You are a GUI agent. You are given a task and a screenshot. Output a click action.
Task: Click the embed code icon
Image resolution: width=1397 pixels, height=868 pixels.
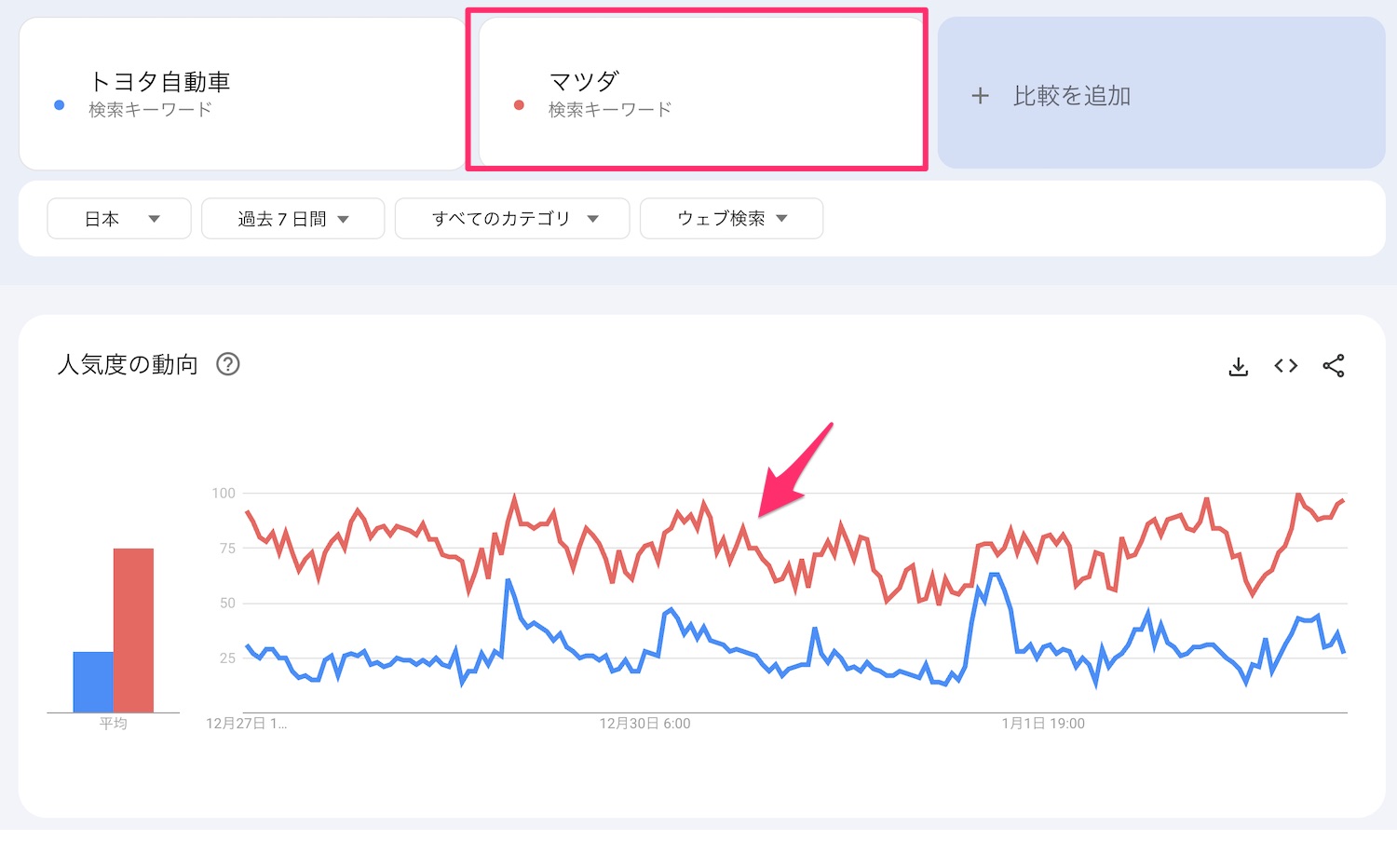click(1286, 366)
